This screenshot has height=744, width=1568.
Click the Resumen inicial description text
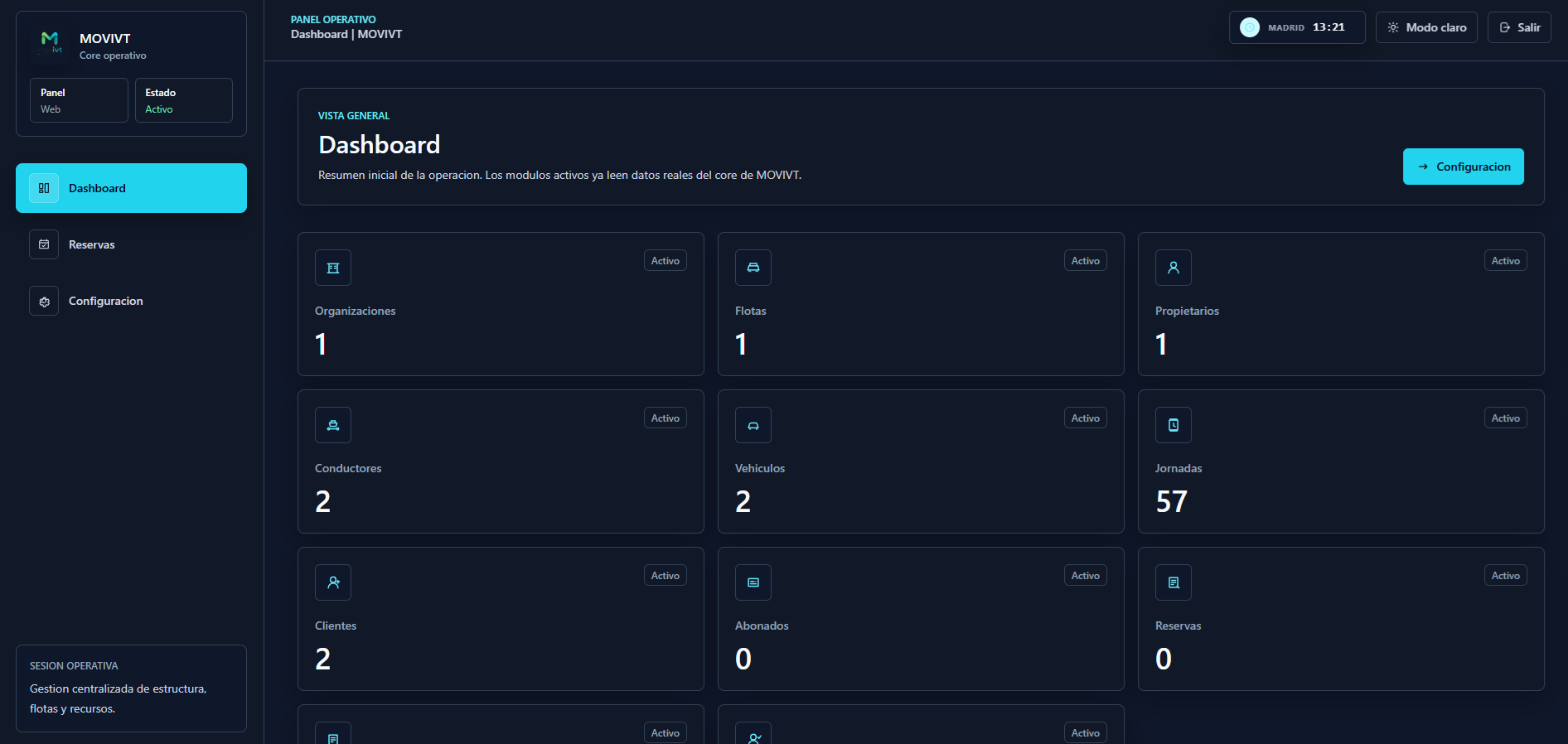point(560,175)
